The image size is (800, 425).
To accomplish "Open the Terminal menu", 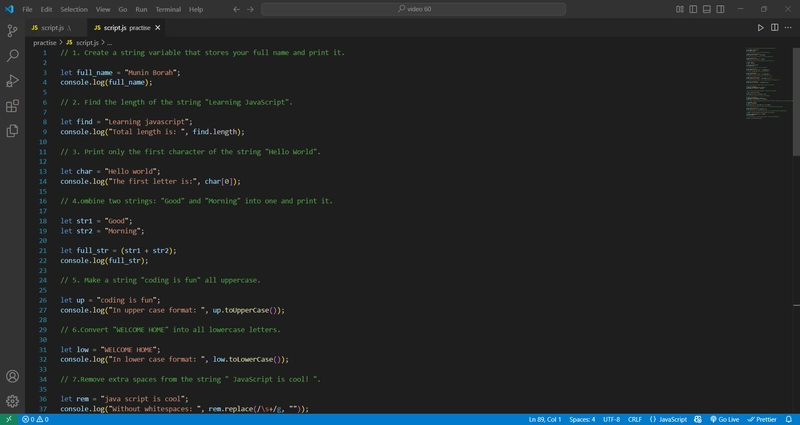I will (168, 9).
